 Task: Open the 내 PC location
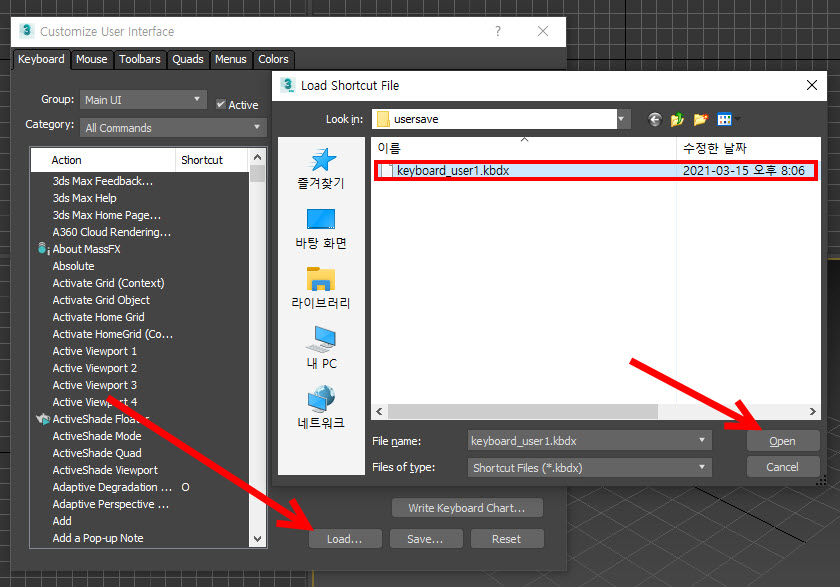(x=321, y=348)
